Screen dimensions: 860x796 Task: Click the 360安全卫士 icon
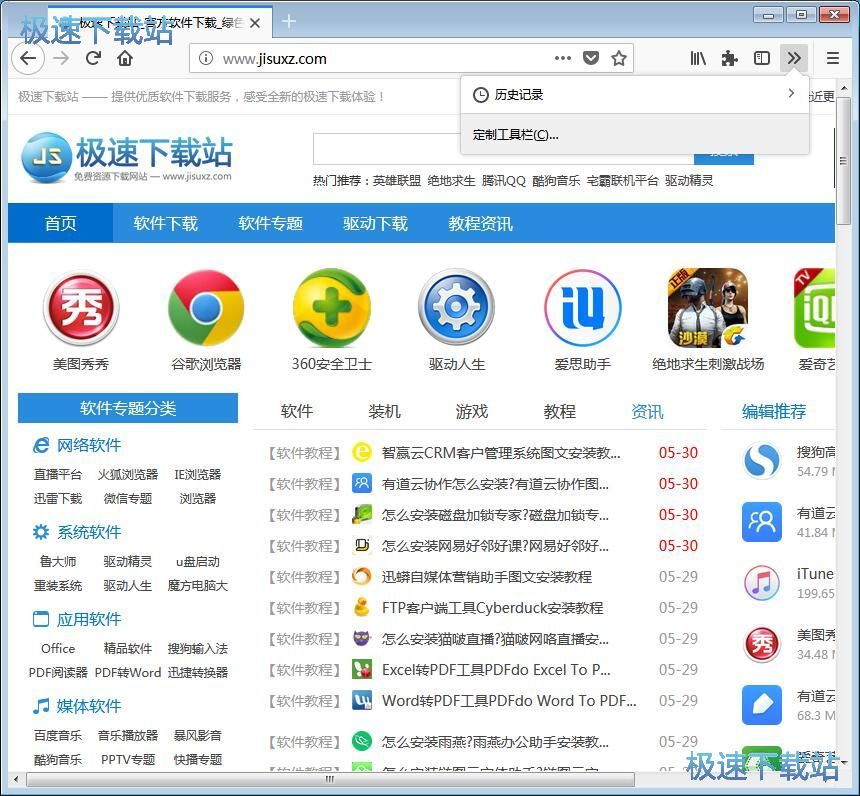click(332, 308)
